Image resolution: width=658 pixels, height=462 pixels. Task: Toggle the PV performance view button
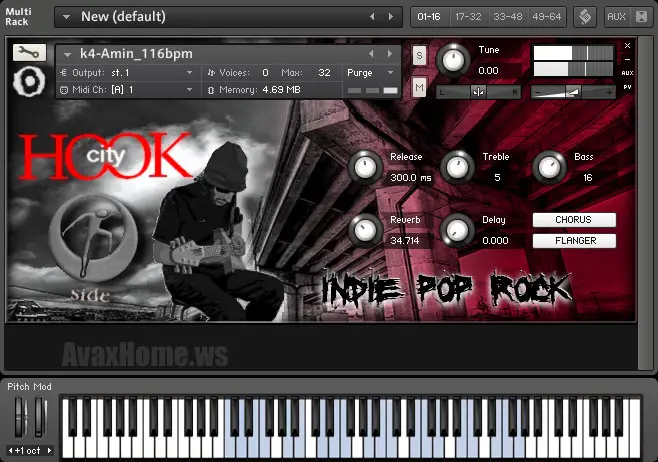click(x=627, y=87)
